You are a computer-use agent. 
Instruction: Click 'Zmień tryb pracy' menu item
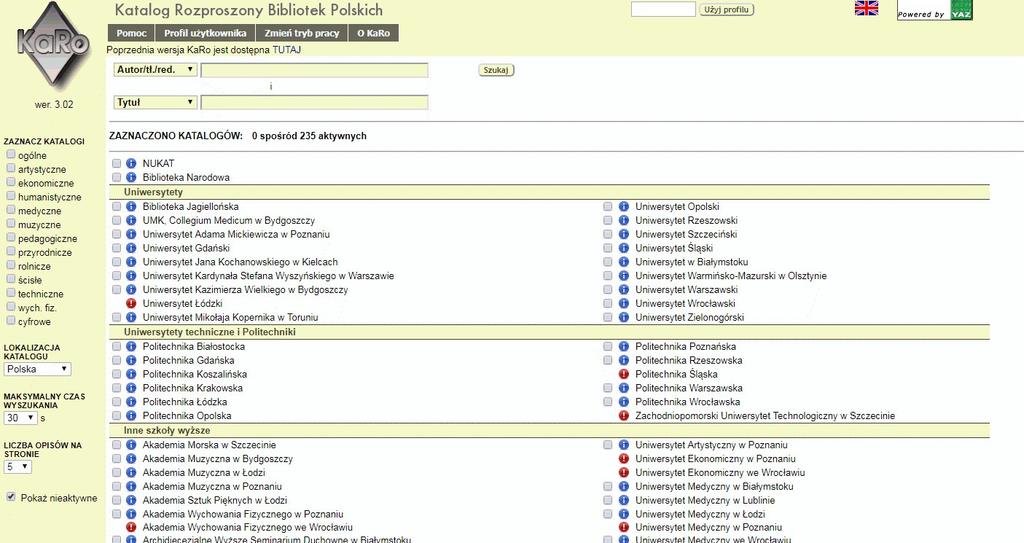(302, 33)
